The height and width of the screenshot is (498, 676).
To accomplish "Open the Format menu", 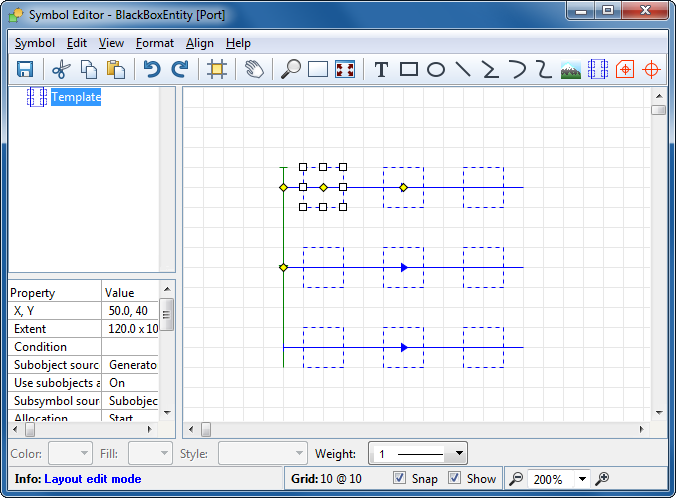I will 155,43.
